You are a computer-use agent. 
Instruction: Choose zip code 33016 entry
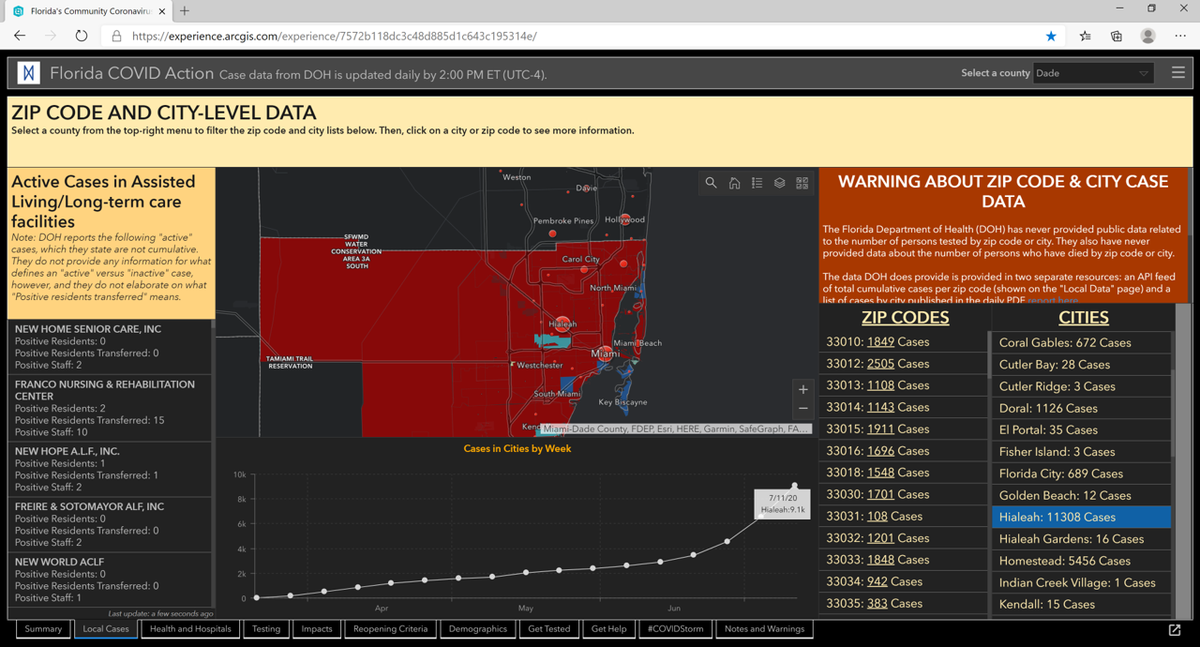(903, 451)
